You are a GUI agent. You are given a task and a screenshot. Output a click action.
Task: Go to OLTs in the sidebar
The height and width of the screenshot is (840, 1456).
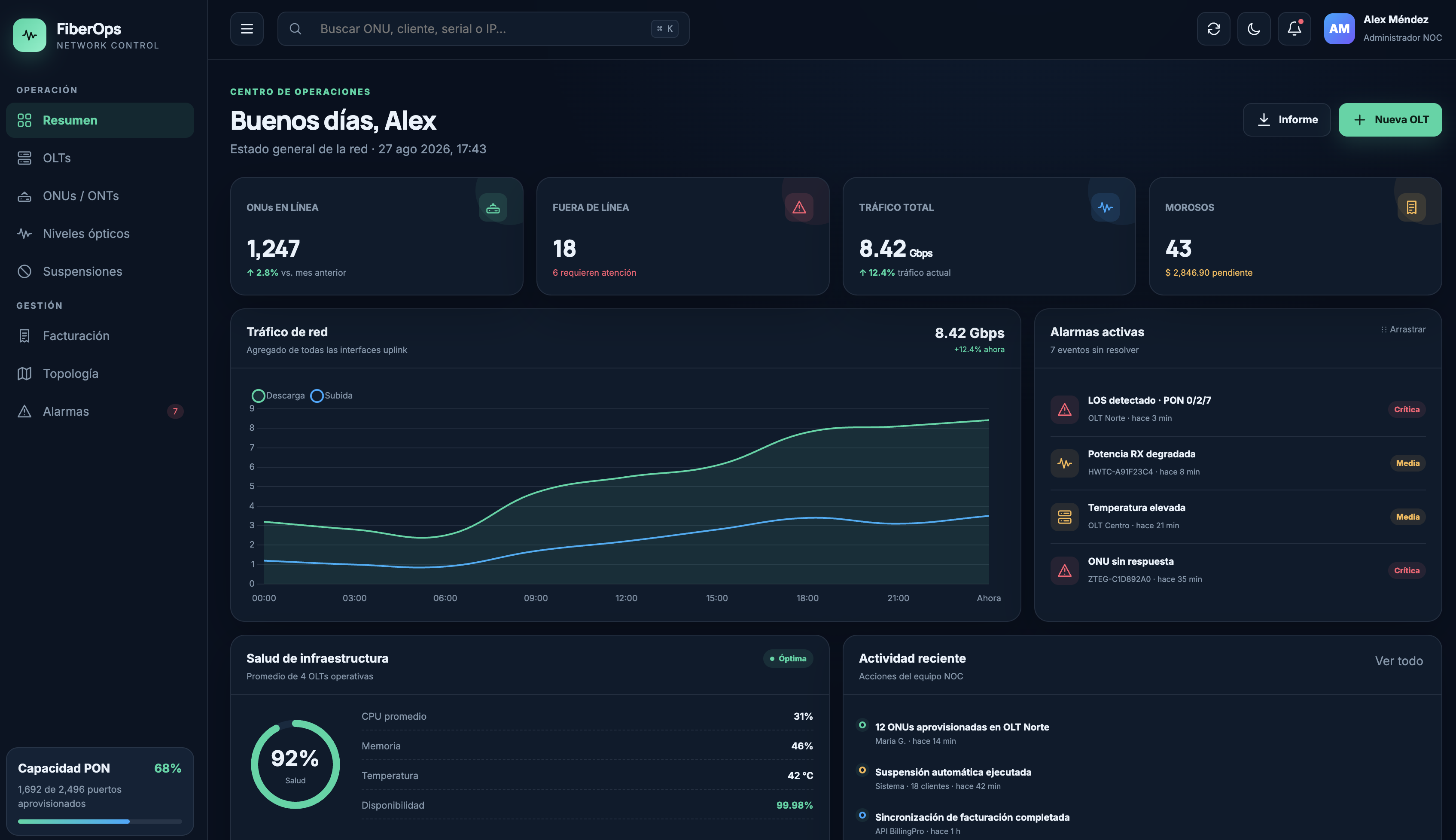tap(100, 158)
